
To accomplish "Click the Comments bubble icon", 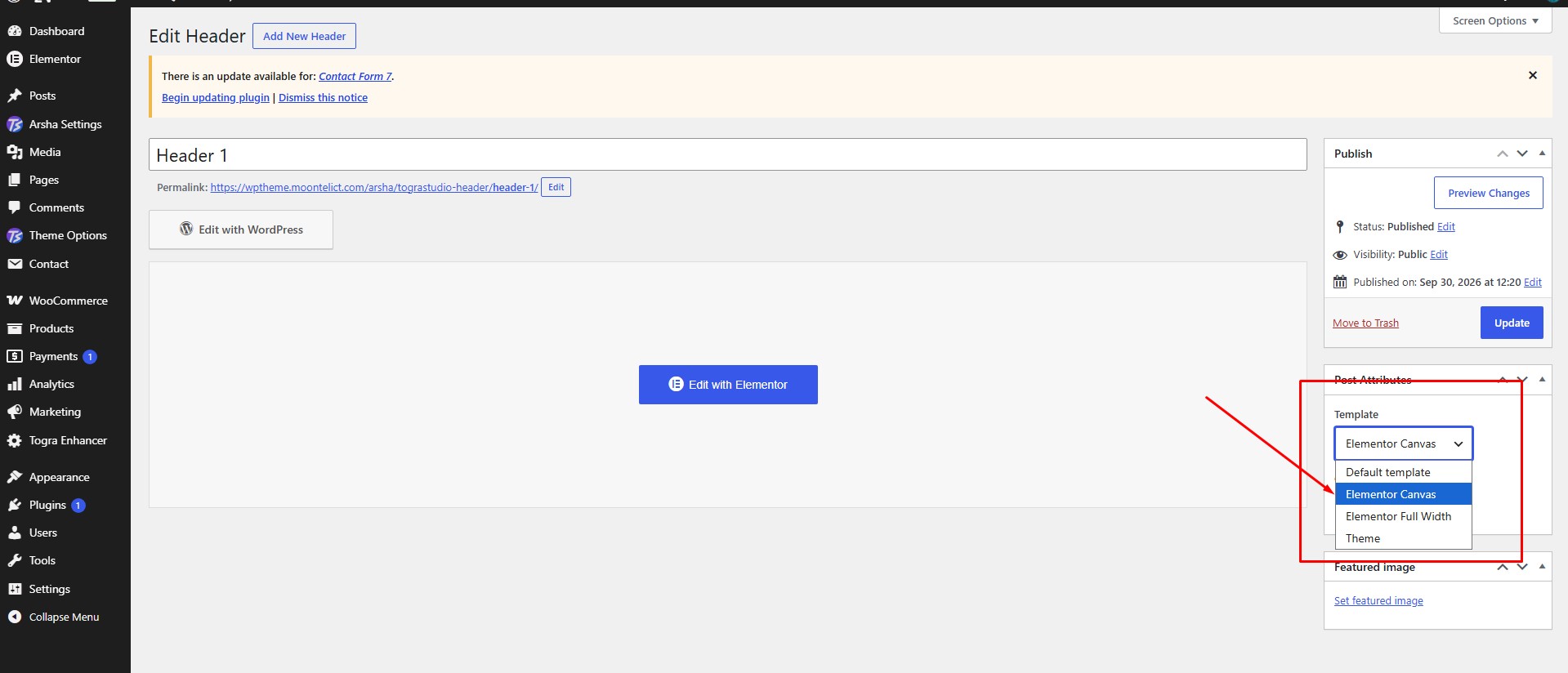I will [x=15, y=207].
